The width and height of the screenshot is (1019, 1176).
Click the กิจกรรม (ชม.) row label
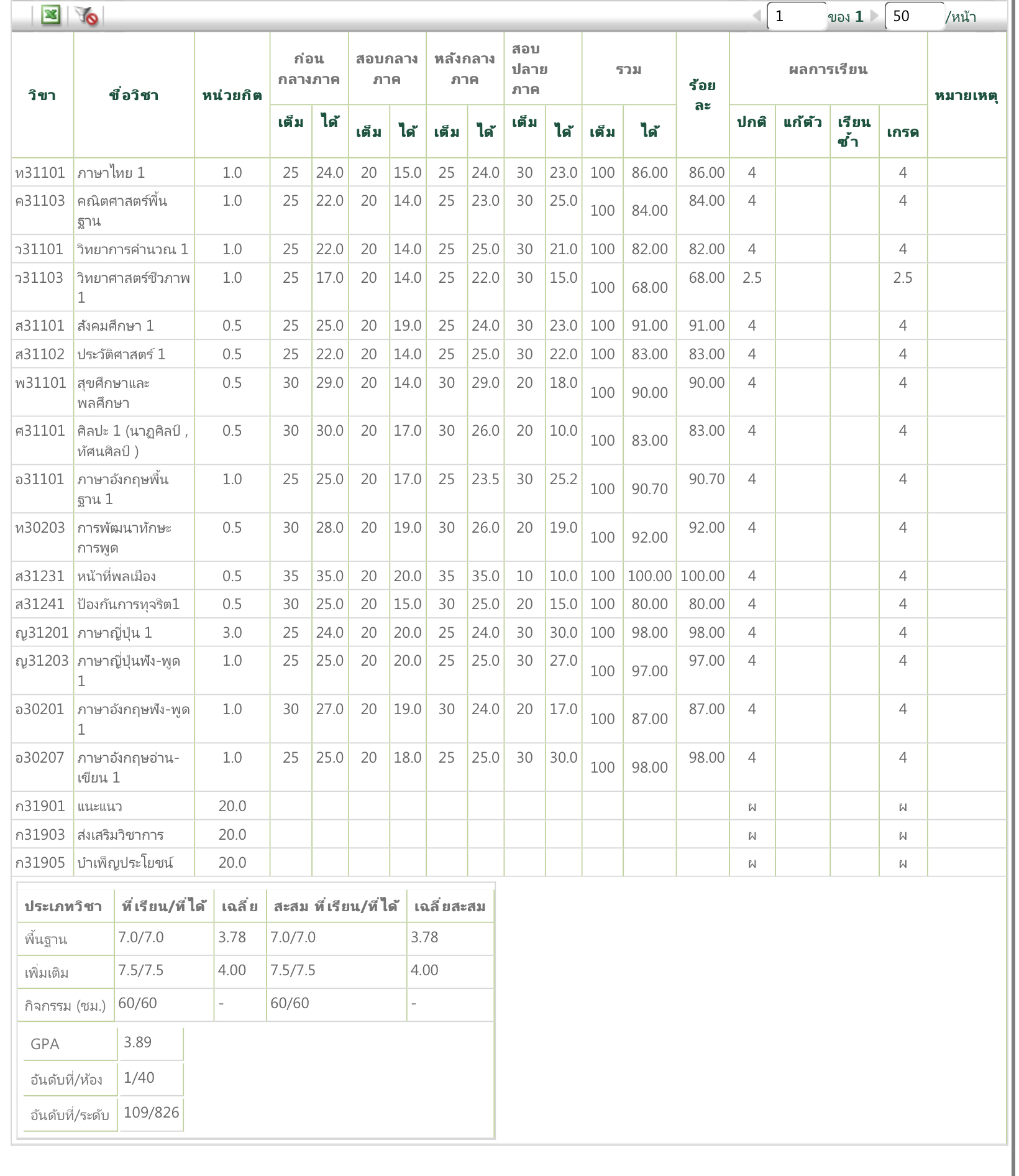tap(65, 1005)
